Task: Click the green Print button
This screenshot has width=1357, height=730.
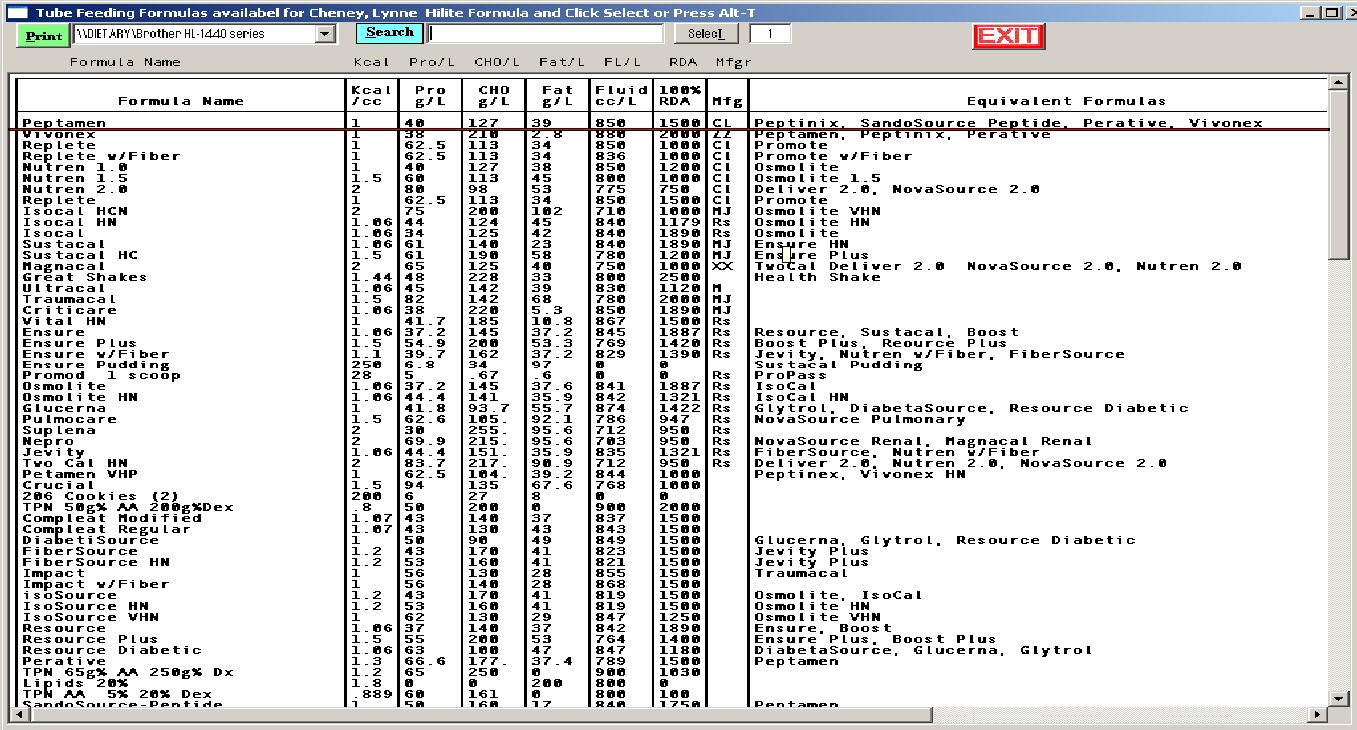Action: 43,35
